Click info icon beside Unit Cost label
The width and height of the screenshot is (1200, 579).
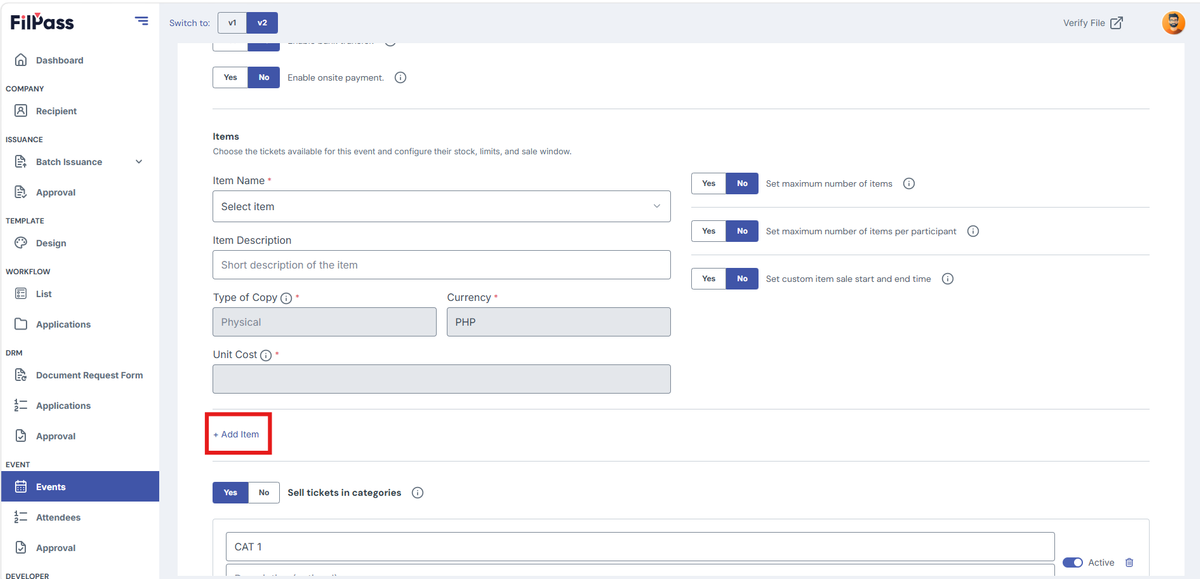point(266,355)
